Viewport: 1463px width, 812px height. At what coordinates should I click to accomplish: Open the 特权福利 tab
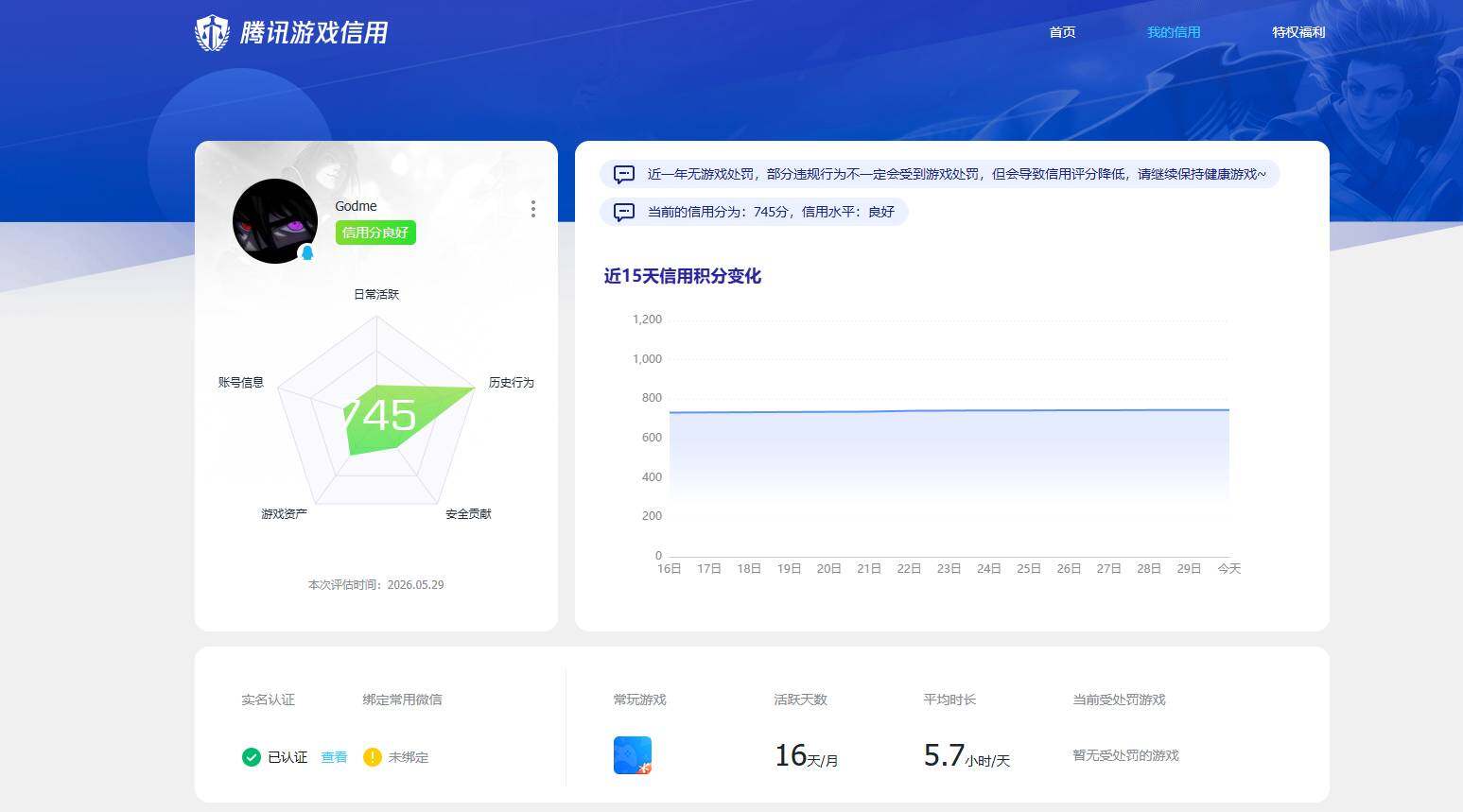tap(1298, 32)
